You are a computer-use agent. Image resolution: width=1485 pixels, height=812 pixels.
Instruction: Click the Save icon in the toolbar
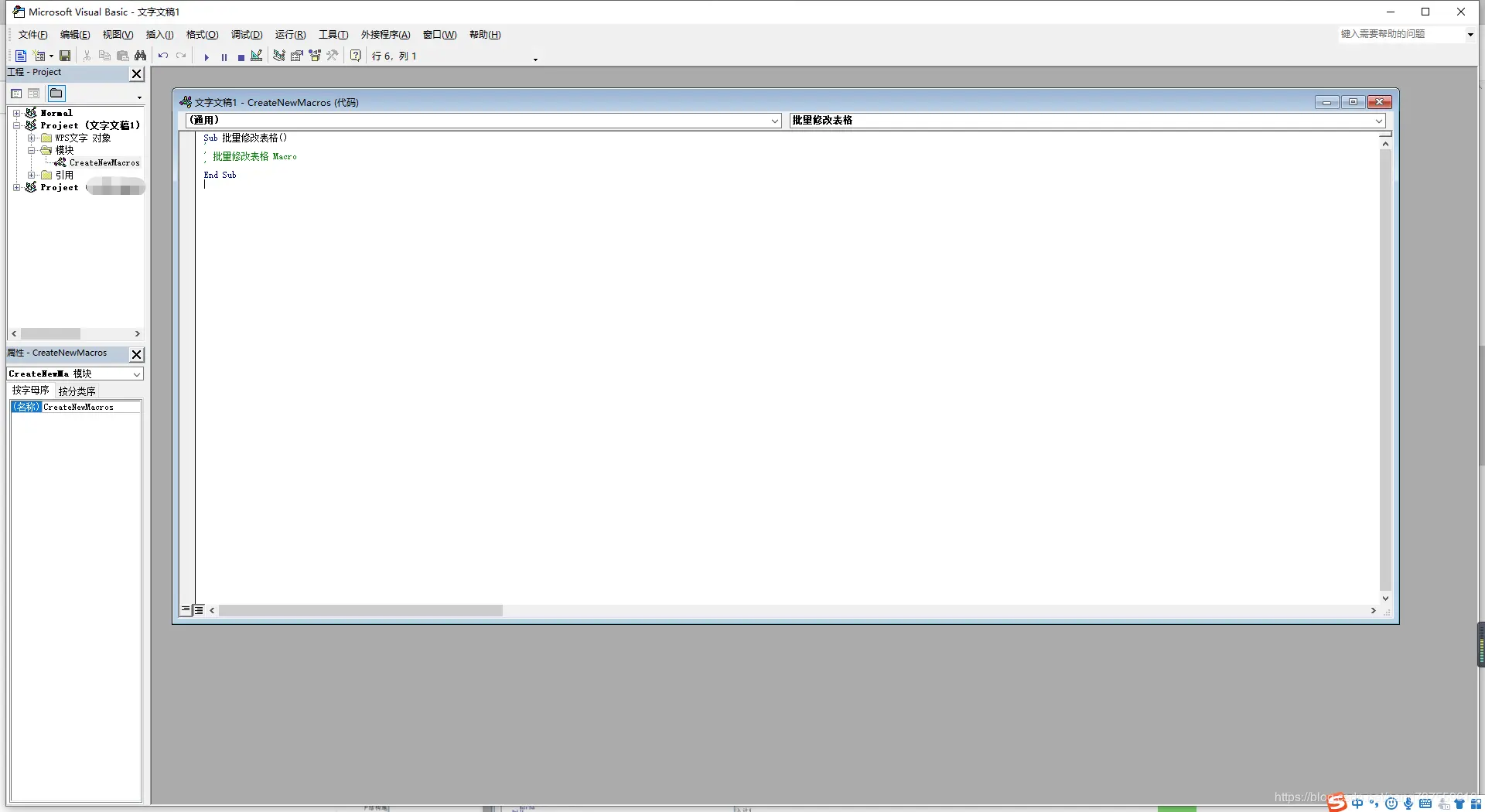point(66,56)
